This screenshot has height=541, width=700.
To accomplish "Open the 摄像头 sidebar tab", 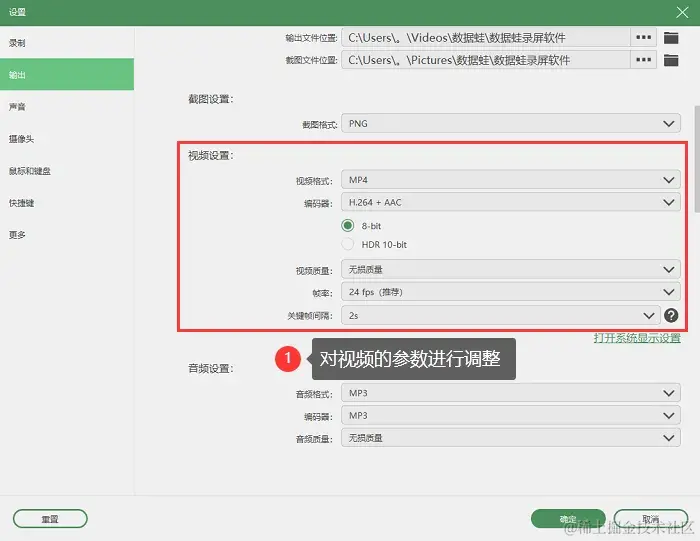I will (x=67, y=139).
